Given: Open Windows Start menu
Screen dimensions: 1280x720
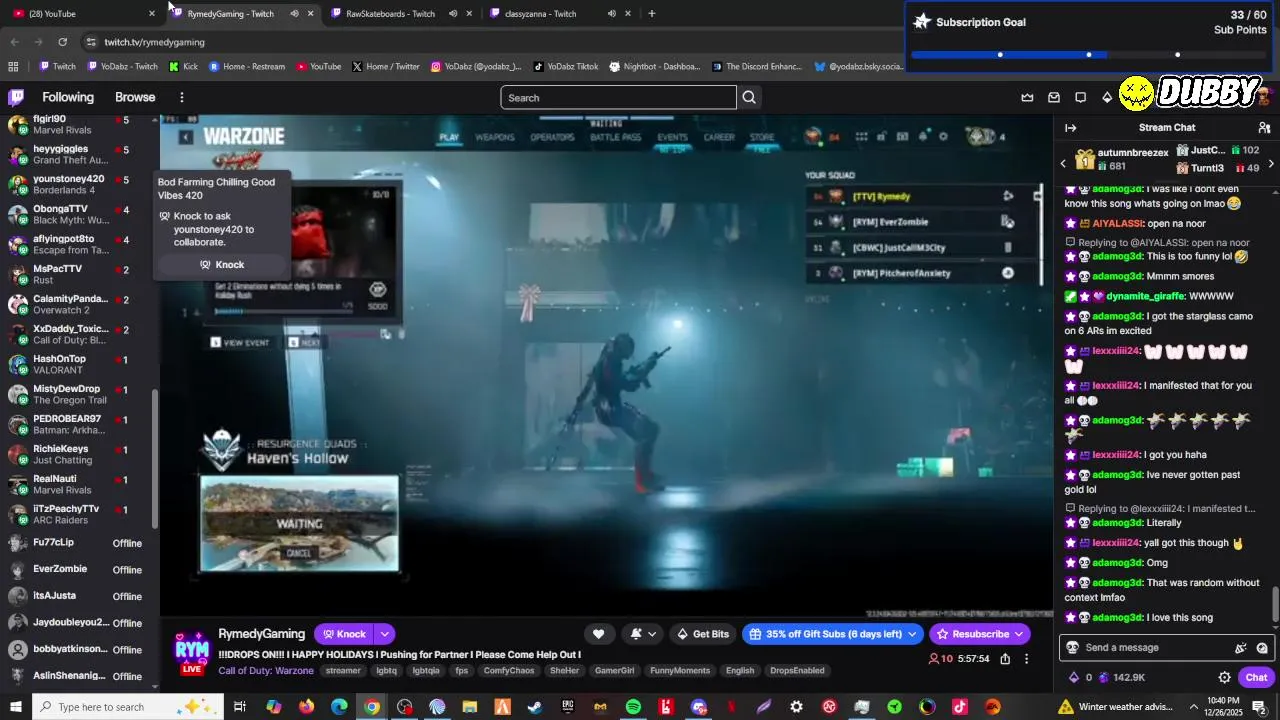Looking at the screenshot, I should click(16, 707).
